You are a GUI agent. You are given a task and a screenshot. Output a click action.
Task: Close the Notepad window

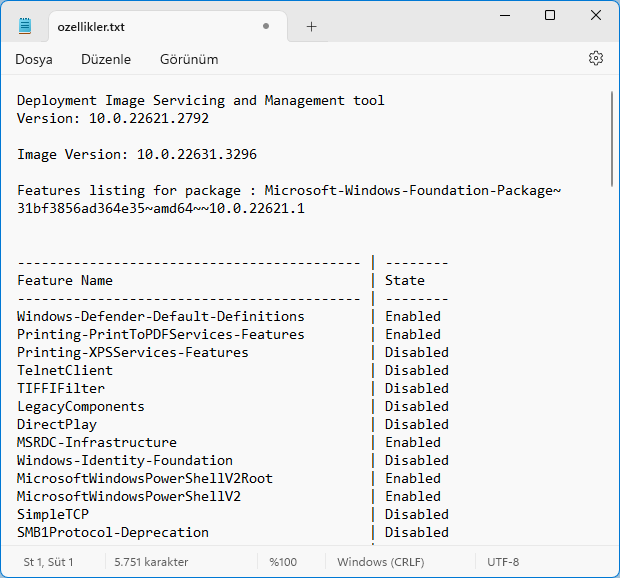pos(595,15)
